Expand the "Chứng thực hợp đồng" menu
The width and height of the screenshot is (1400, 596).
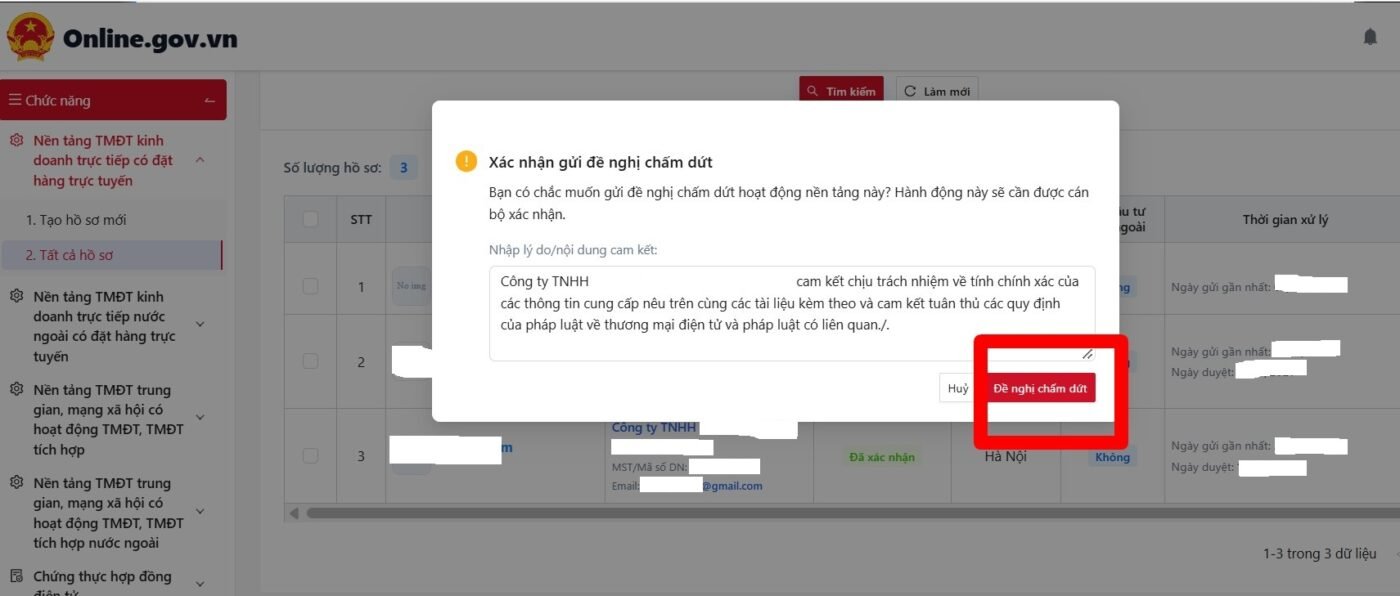pos(200,584)
